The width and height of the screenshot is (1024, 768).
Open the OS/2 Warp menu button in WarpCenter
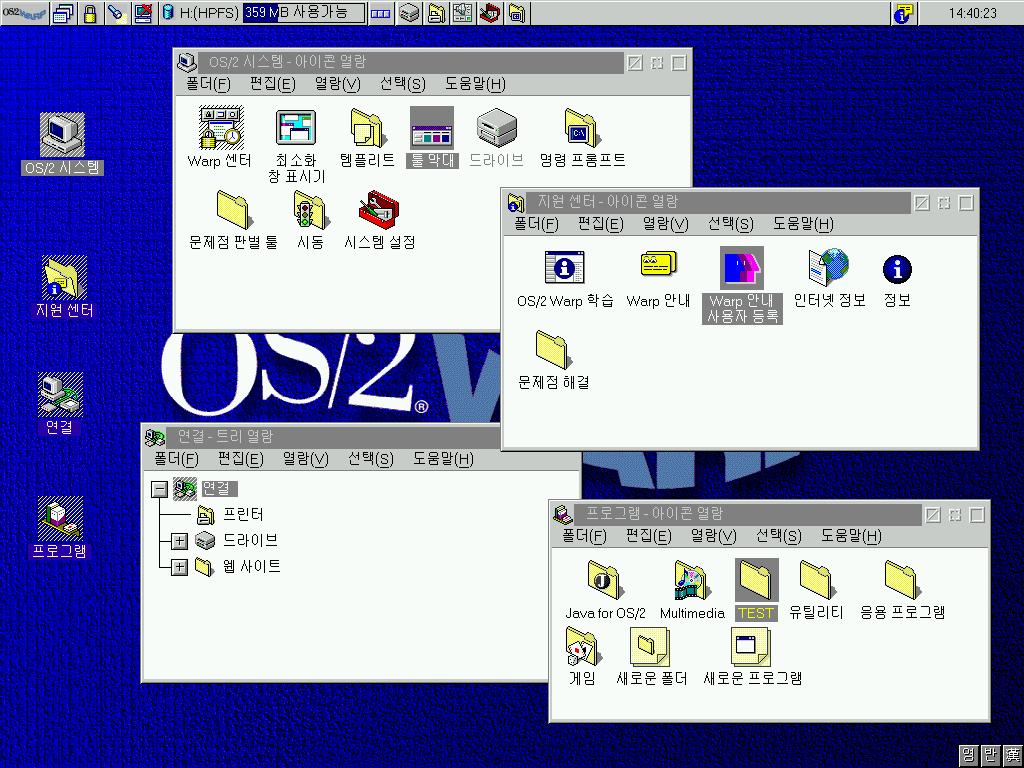(24, 12)
